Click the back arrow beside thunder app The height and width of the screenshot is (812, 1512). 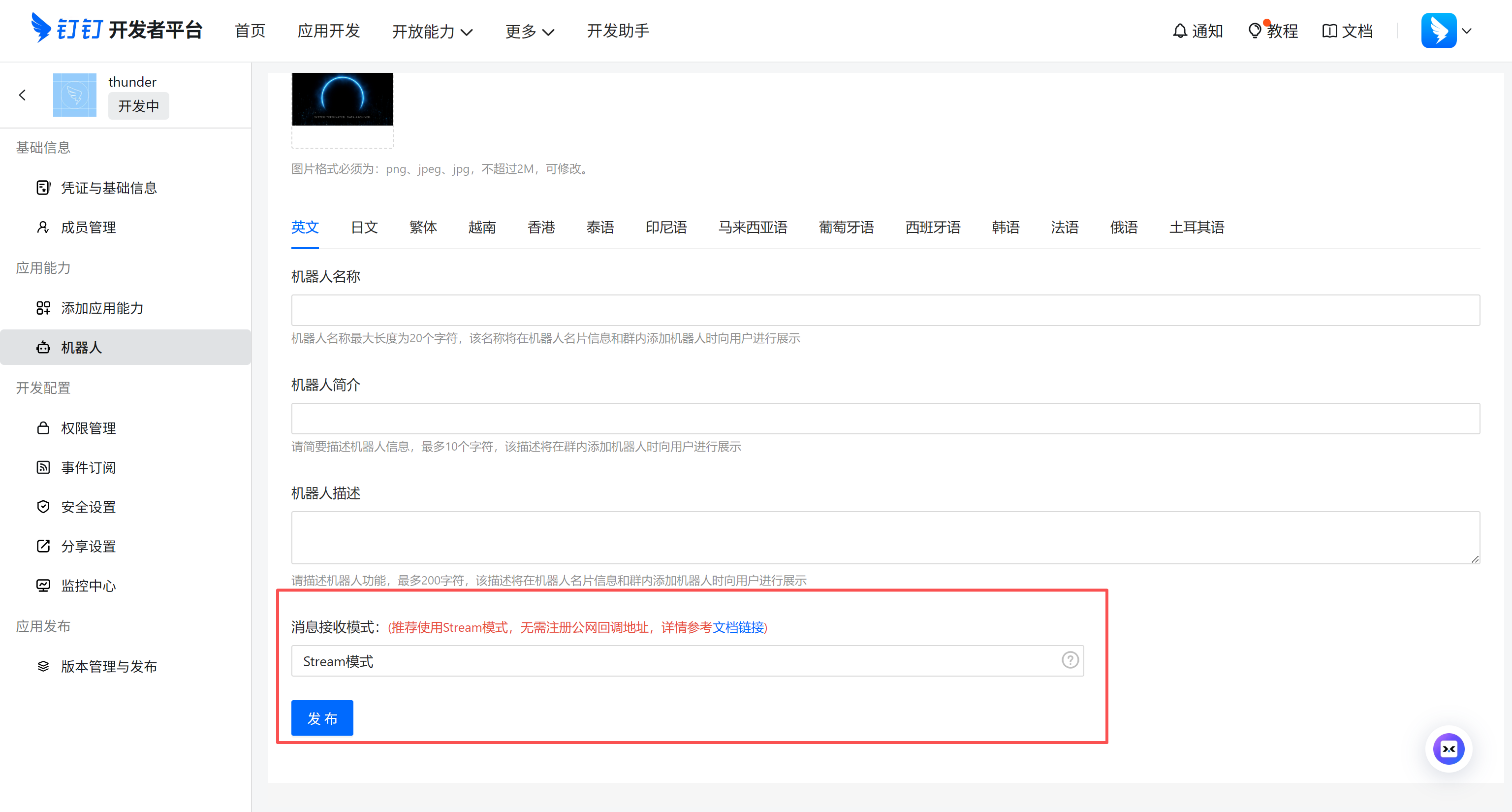(22, 95)
